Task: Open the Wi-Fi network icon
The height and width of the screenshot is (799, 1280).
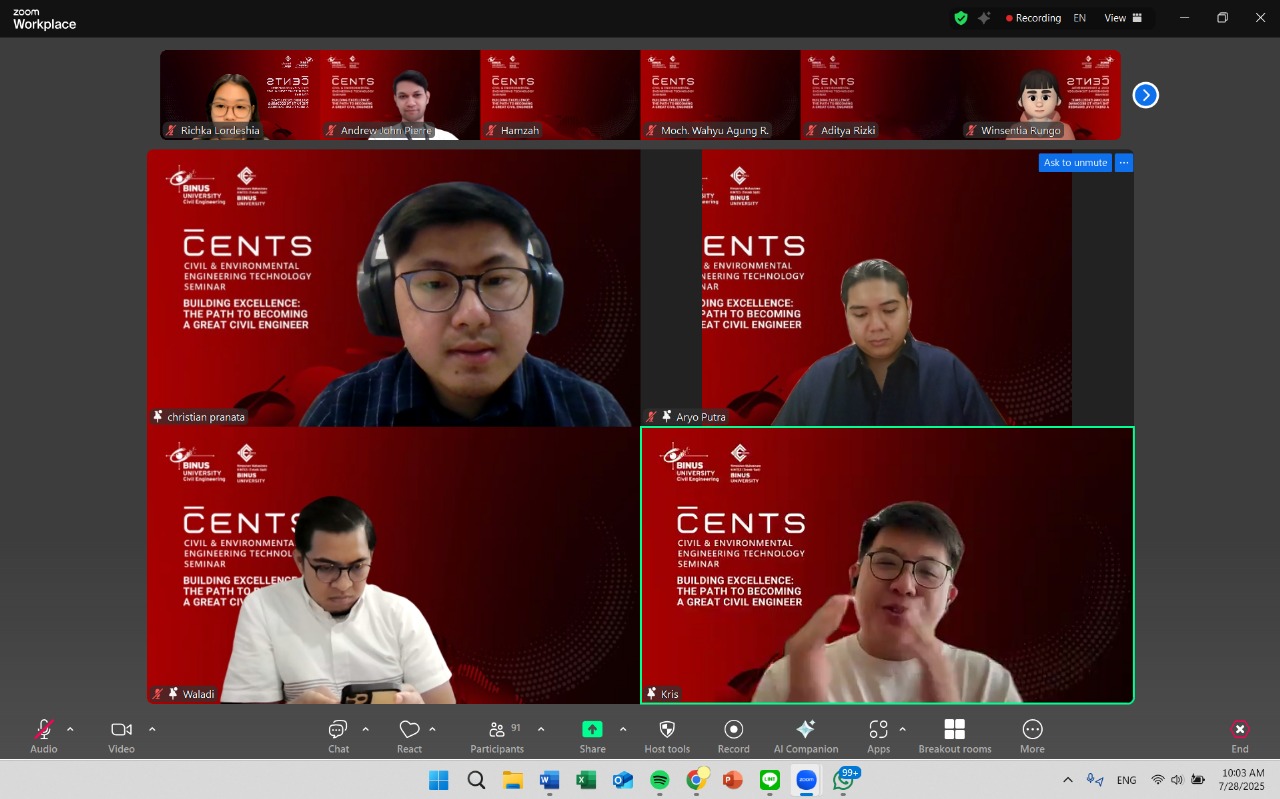Action: (x=1157, y=780)
